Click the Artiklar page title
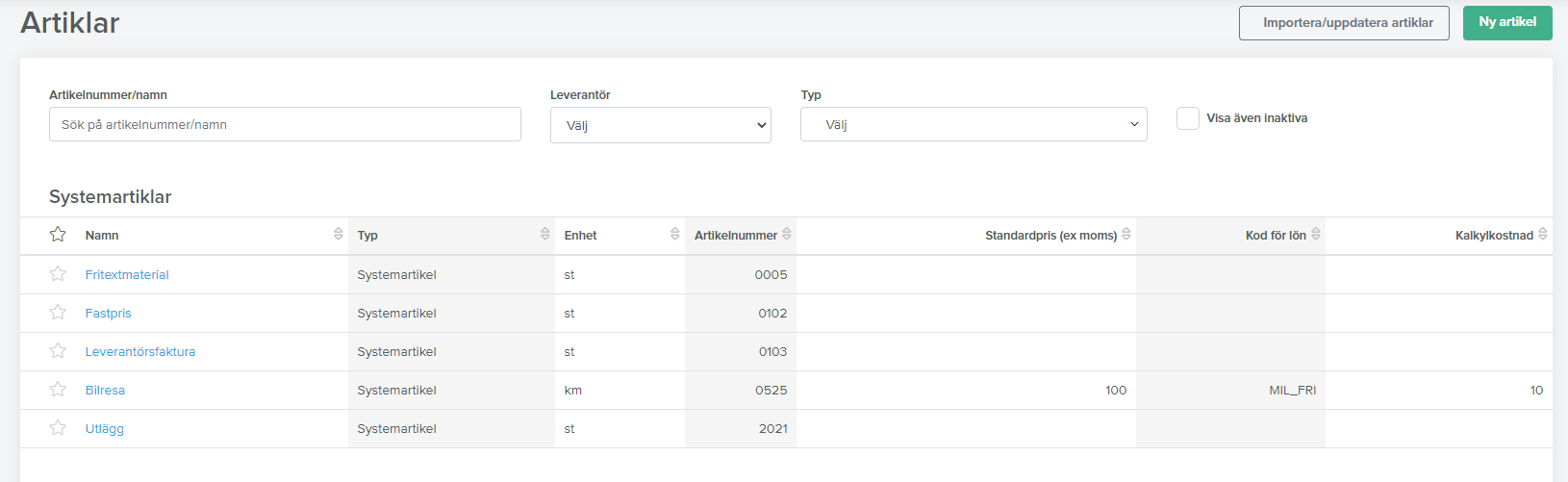The height and width of the screenshot is (482, 1568). pyautogui.click(x=70, y=22)
